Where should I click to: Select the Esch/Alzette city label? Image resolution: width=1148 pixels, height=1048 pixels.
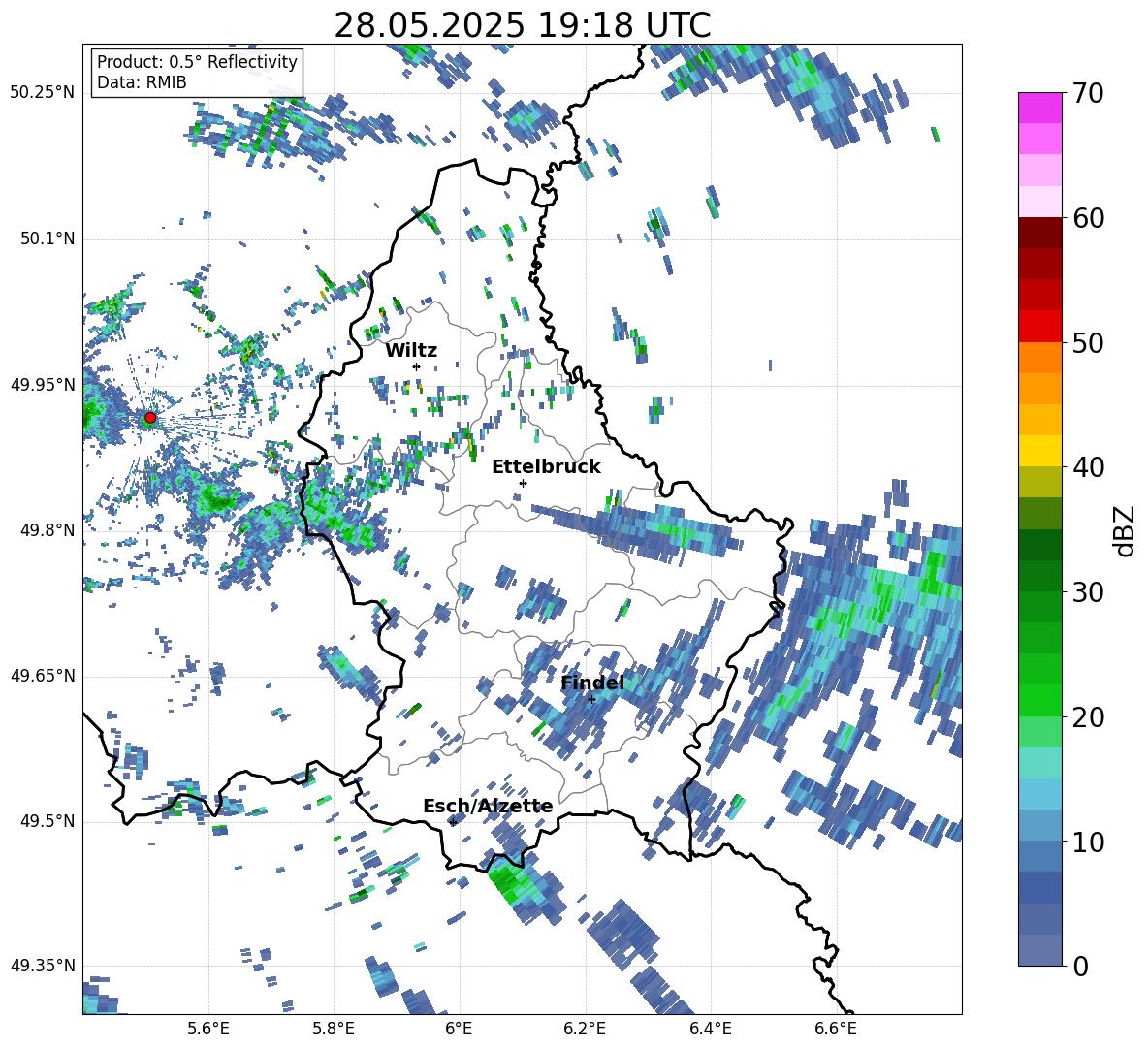(489, 807)
